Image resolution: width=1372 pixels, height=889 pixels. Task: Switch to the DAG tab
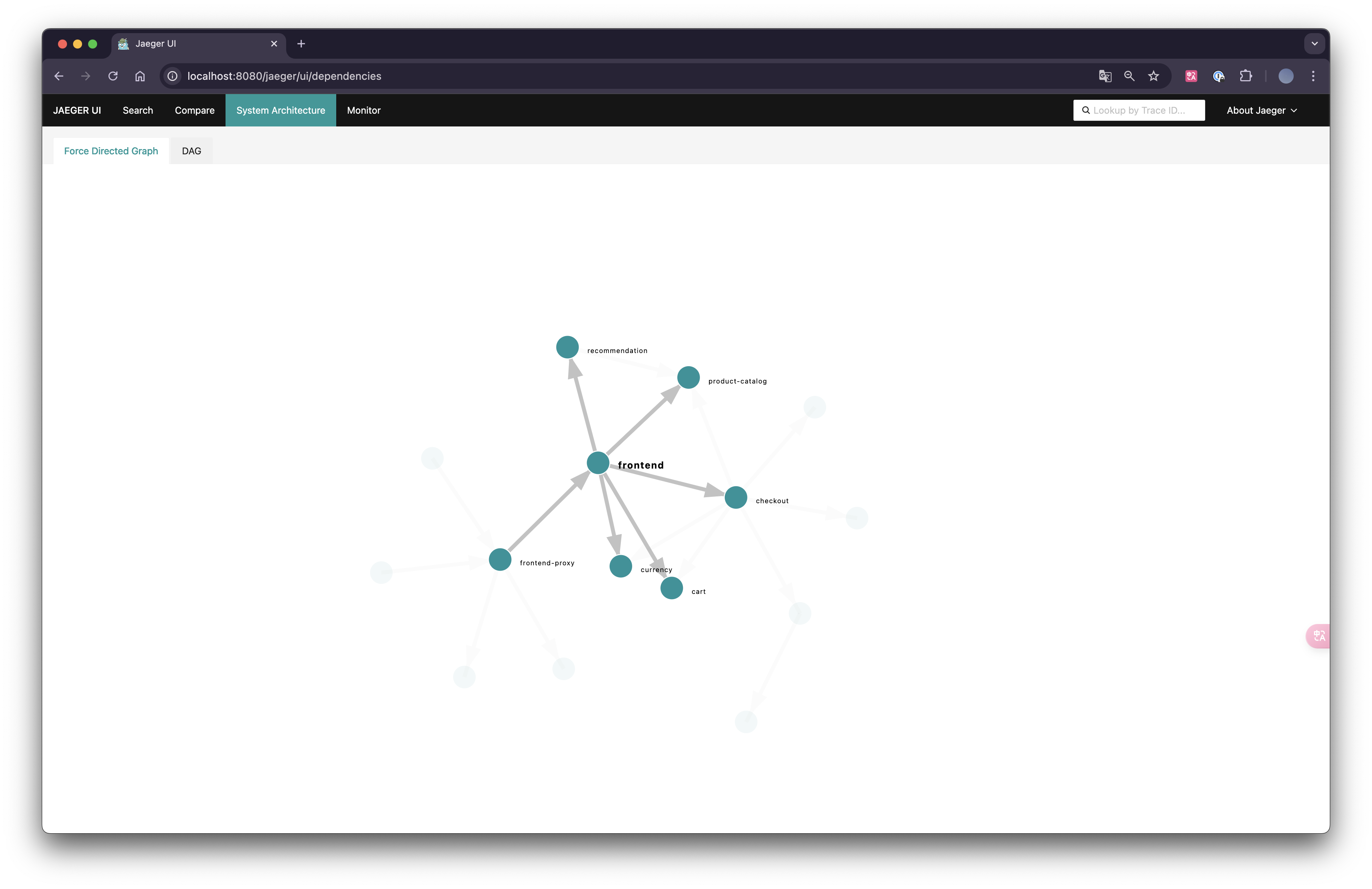tap(191, 151)
